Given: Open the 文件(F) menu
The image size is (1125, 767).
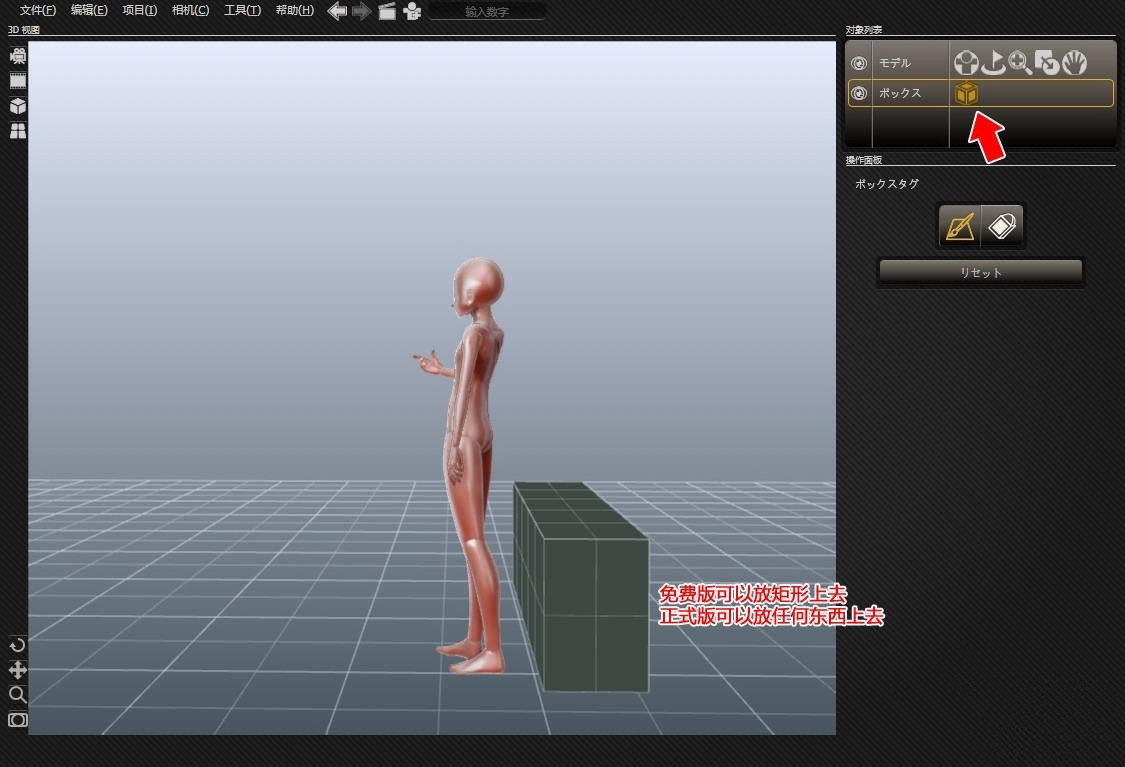Looking at the screenshot, I should click(x=36, y=10).
